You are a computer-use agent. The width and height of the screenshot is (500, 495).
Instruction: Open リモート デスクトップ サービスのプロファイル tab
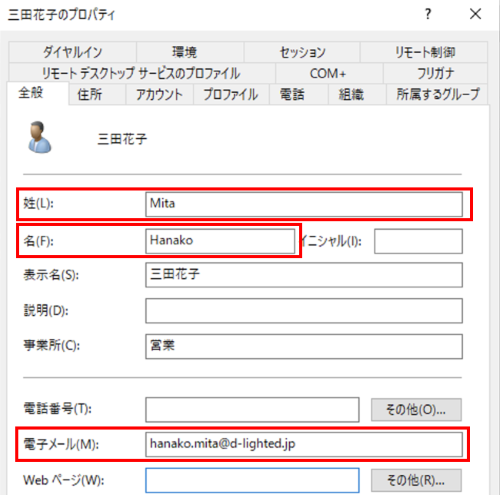(x=142, y=73)
